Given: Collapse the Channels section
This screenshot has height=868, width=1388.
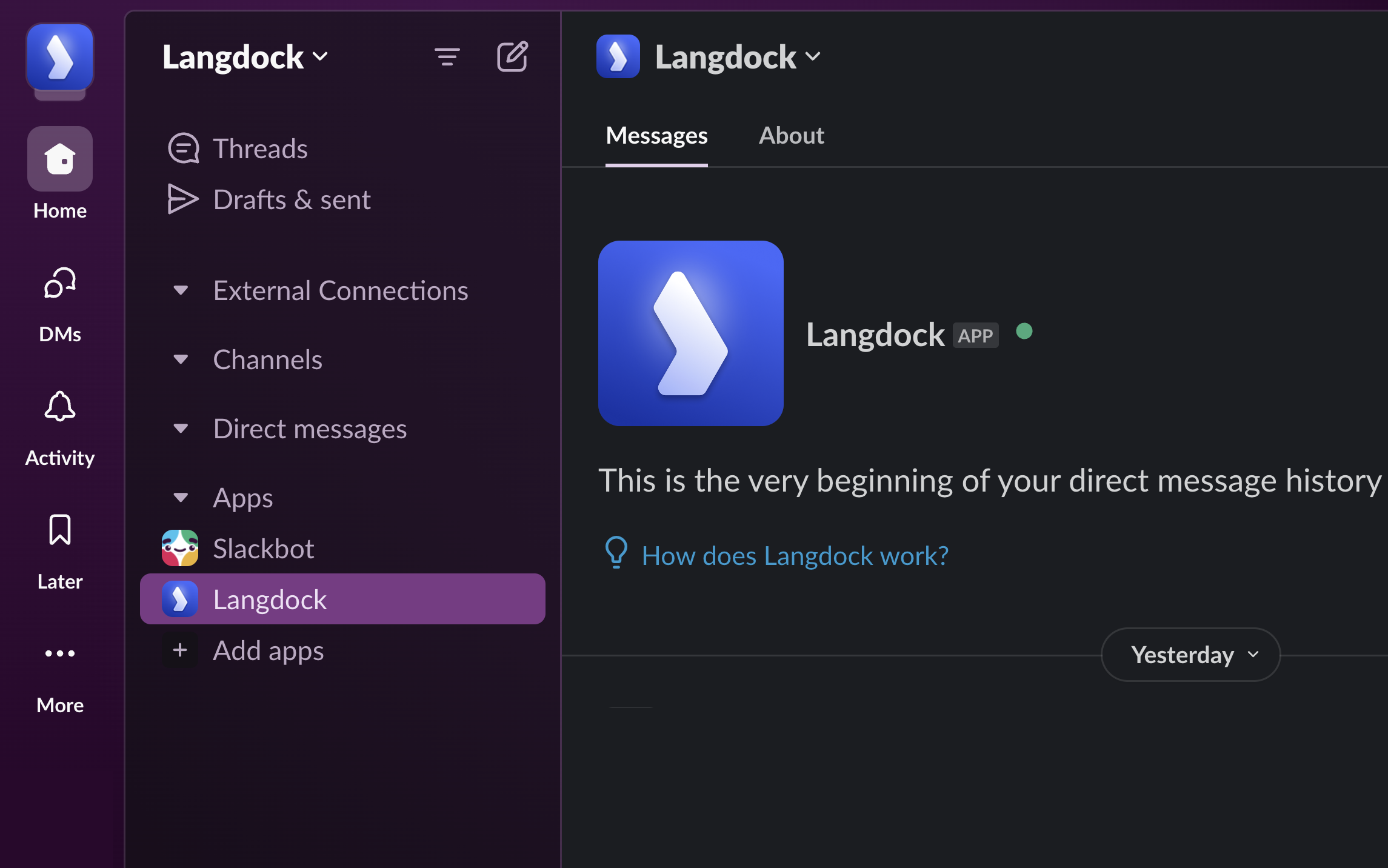Looking at the screenshot, I should pyautogui.click(x=181, y=359).
